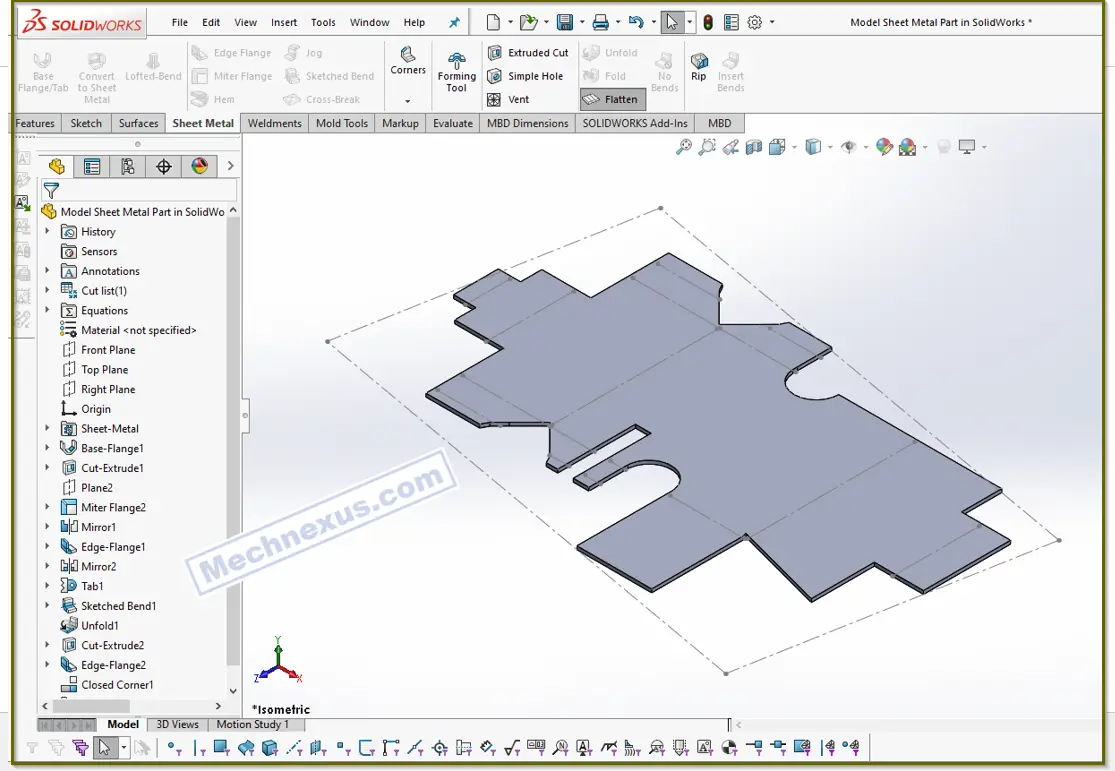Viewport: 1115px width, 771px height.
Task: Click the Zoom to Fit icon
Action: tap(684, 147)
